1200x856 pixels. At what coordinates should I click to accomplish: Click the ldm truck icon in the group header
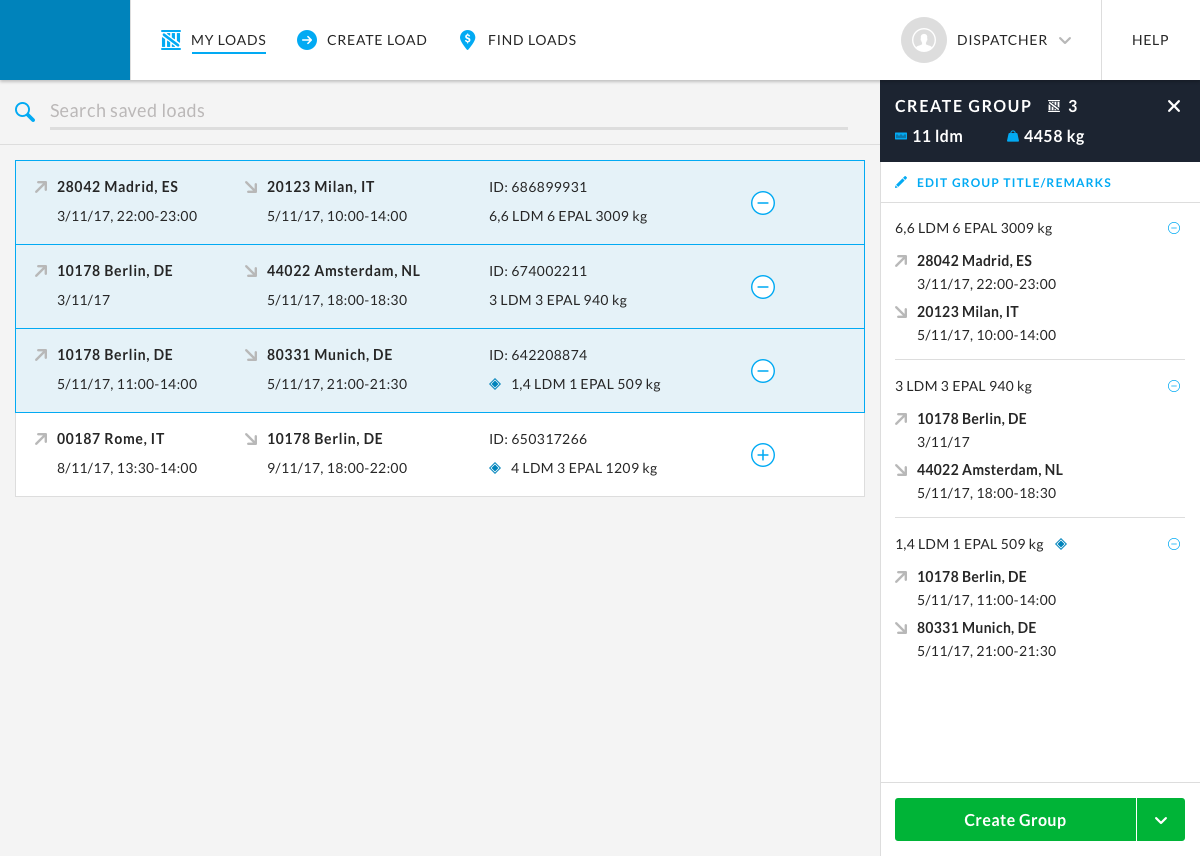[x=901, y=136]
